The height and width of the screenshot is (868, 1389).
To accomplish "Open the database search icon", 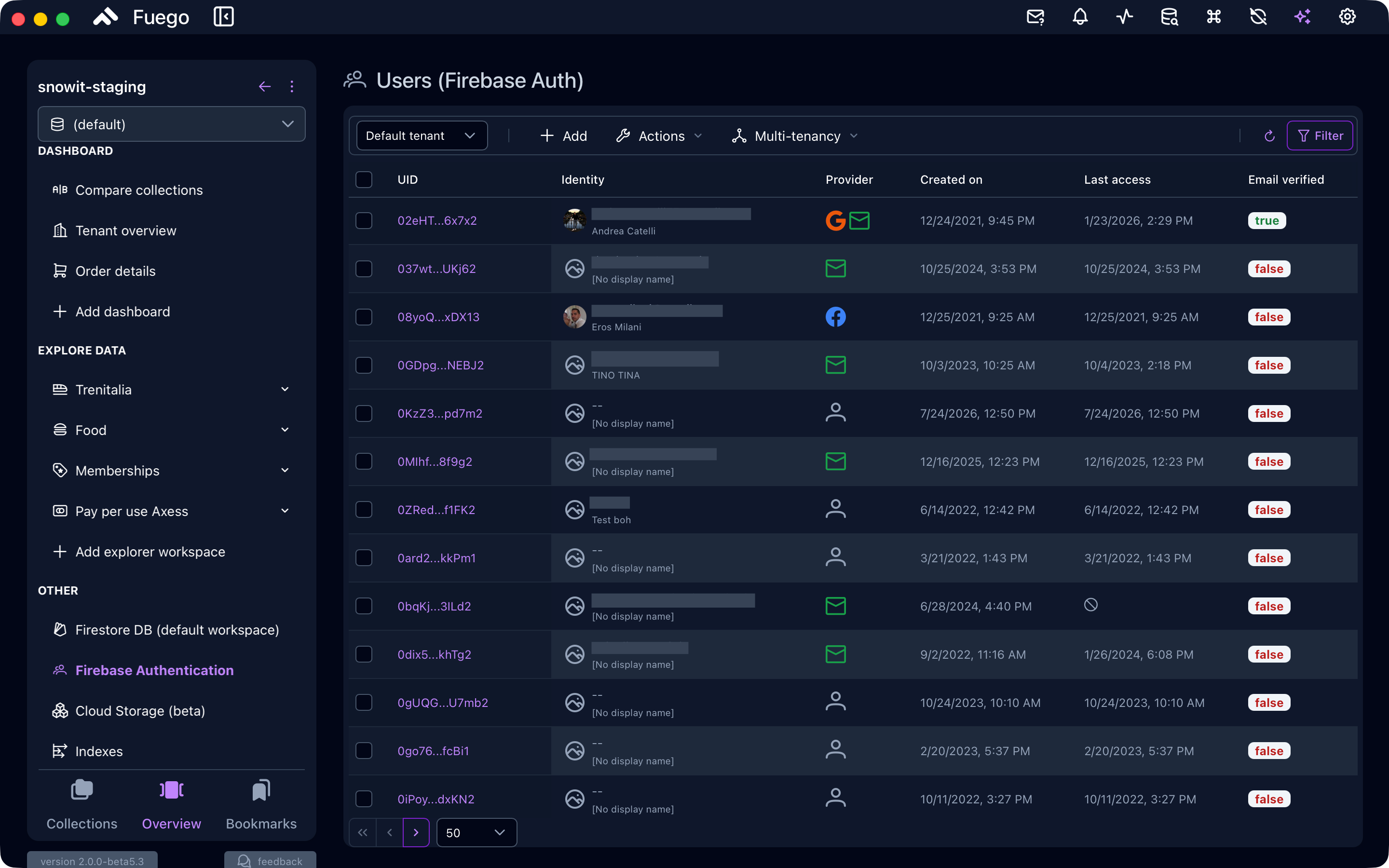I will point(1169,17).
